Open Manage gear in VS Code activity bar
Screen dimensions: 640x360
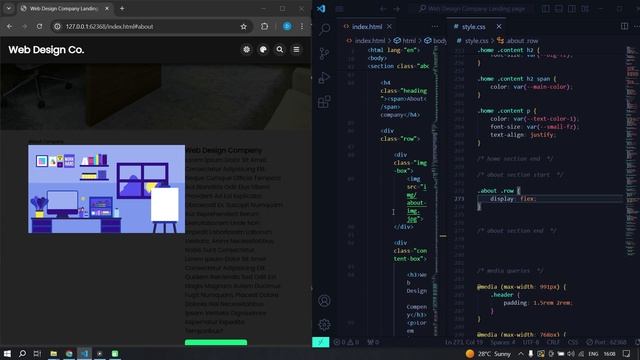pos(324,325)
